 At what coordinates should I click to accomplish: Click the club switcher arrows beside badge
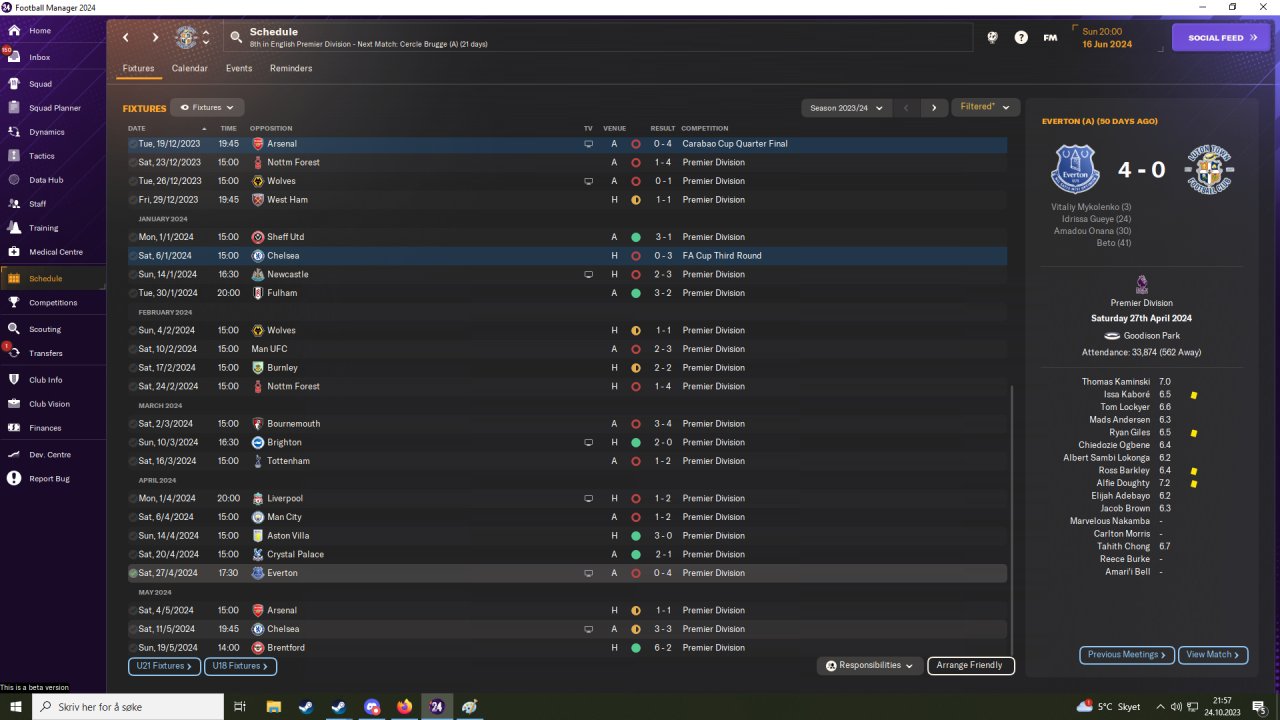pyautogui.click(x=206, y=38)
